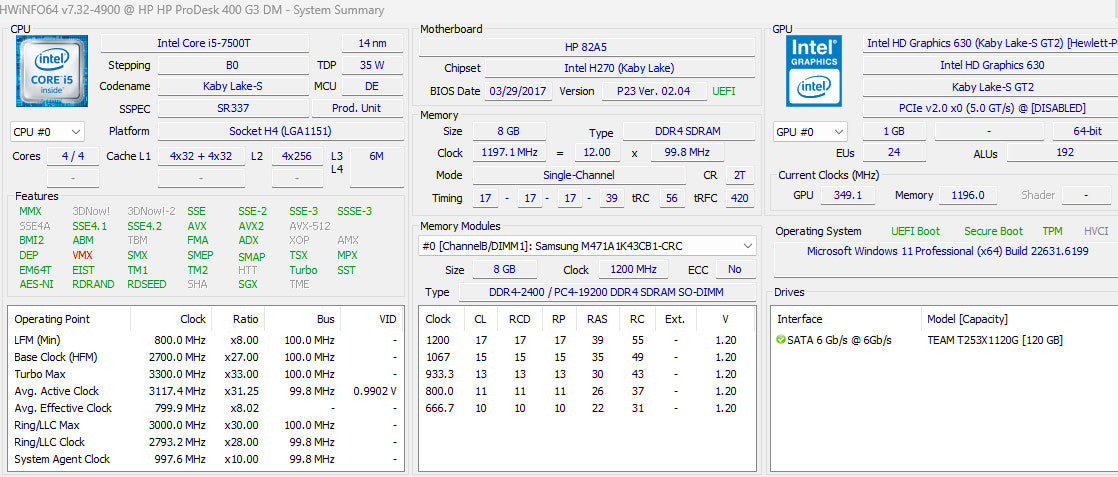Click the Turbo feature flag
Screen dimensions: 1118x477
point(304,270)
